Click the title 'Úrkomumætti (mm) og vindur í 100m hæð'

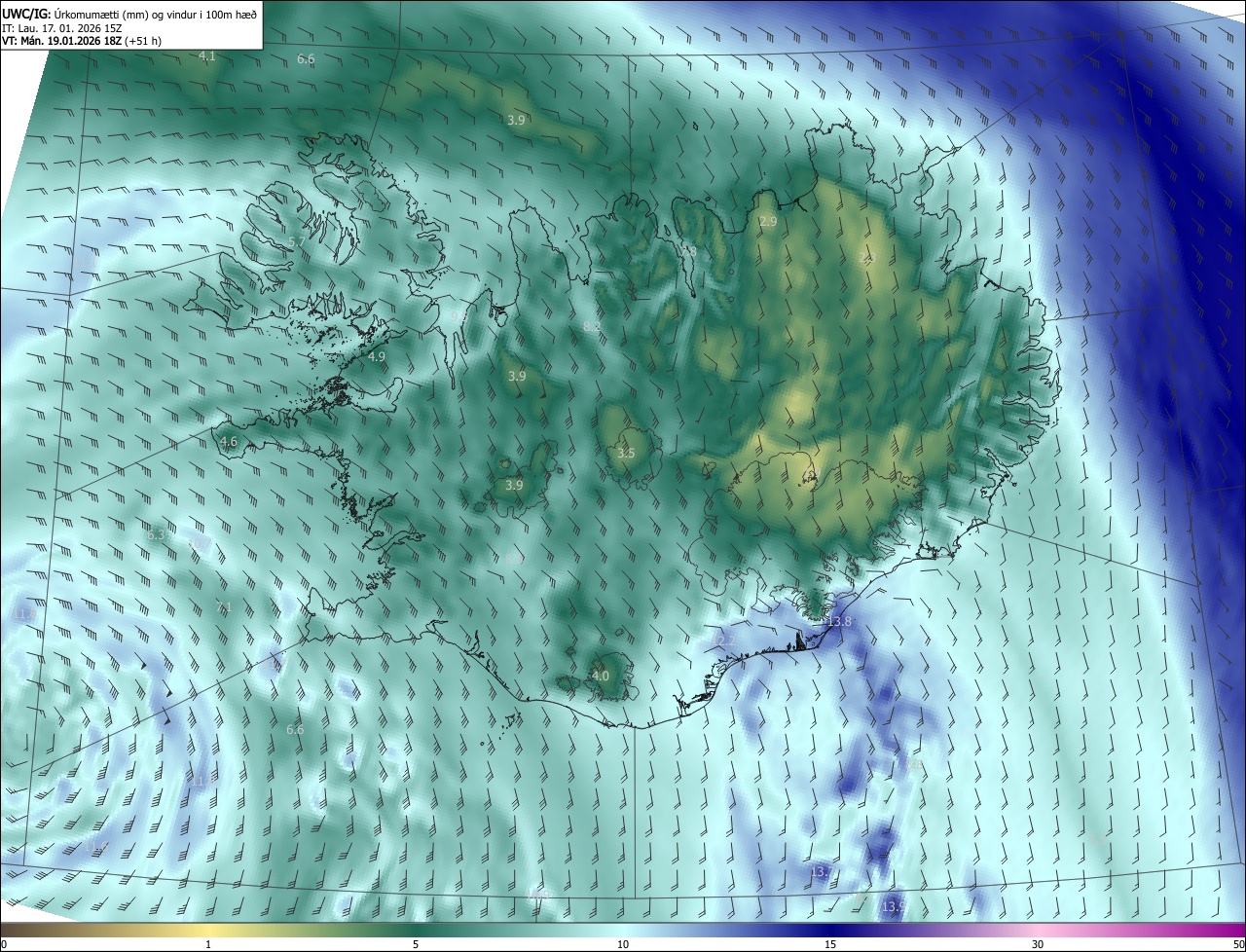coord(155,13)
